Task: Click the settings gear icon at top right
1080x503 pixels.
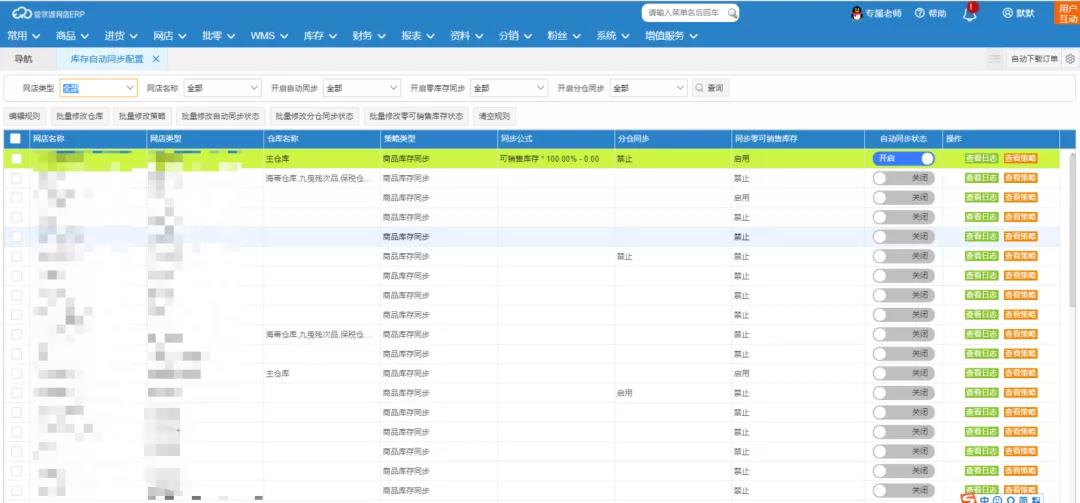Action: tap(1070, 60)
